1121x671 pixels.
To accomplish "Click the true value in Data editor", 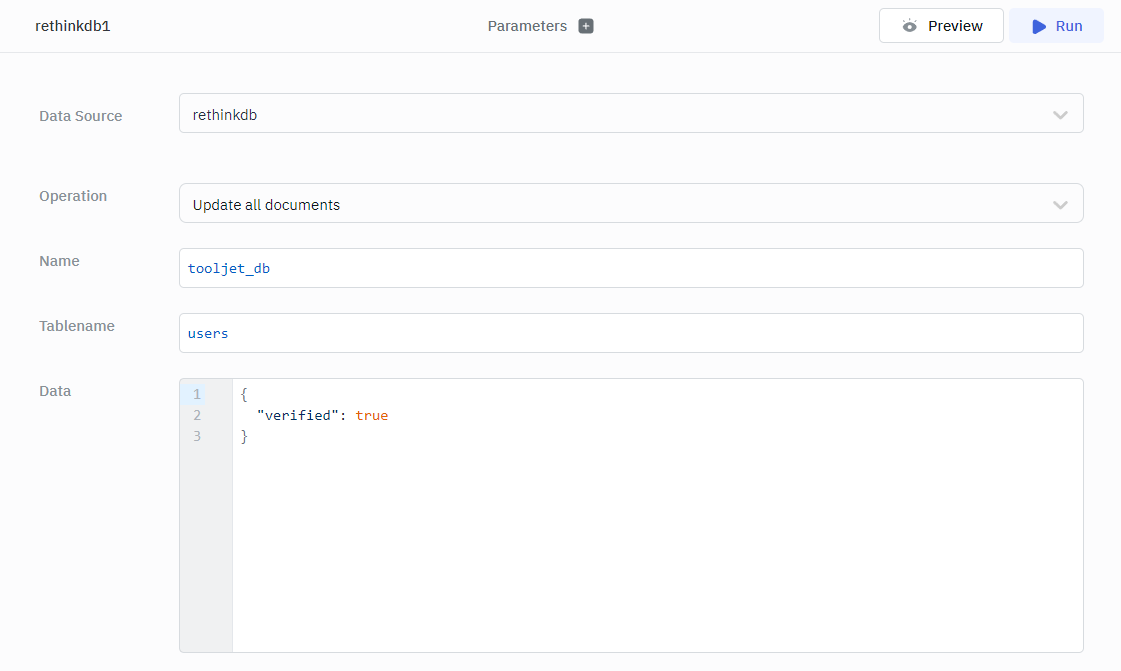I will coord(371,415).
